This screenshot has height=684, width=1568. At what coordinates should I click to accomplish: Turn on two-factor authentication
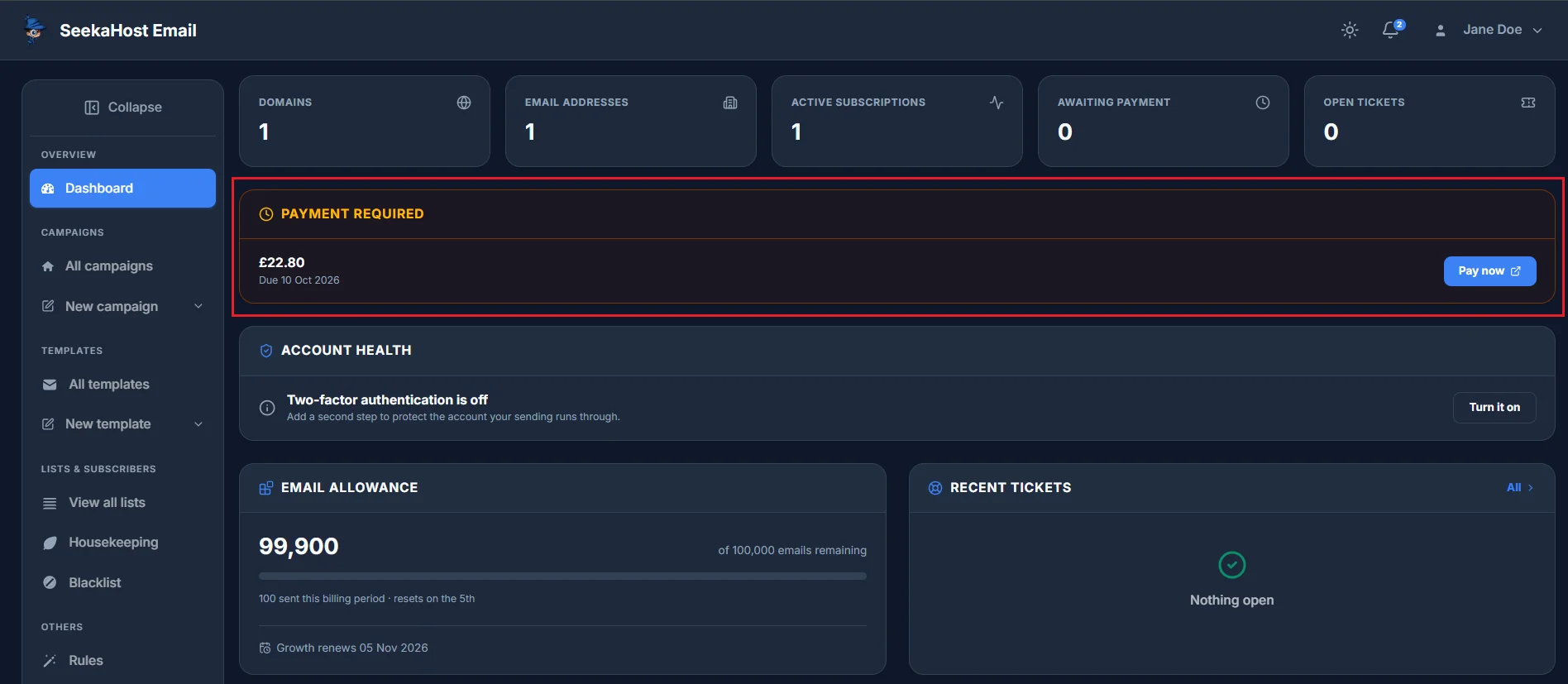click(x=1494, y=408)
